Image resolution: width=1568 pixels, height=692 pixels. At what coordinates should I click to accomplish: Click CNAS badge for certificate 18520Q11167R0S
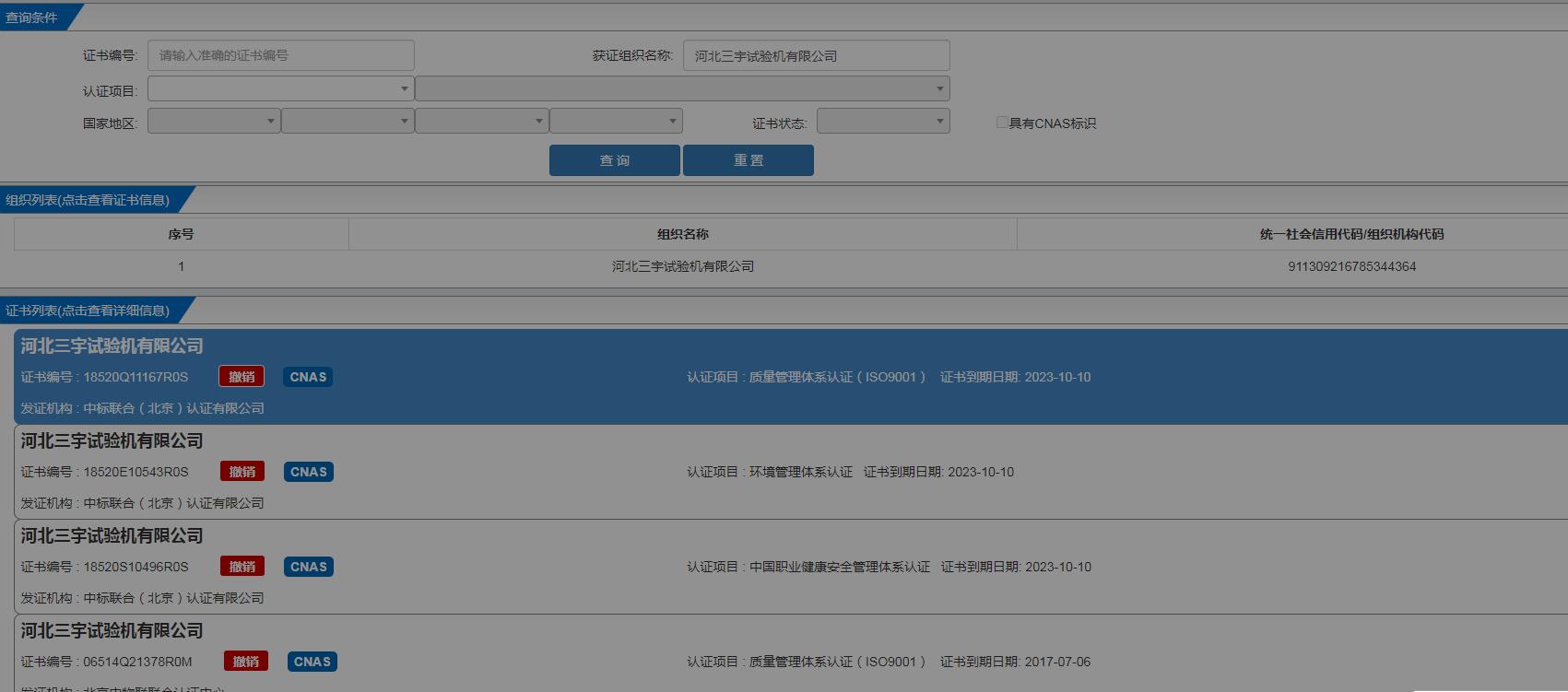(x=308, y=377)
